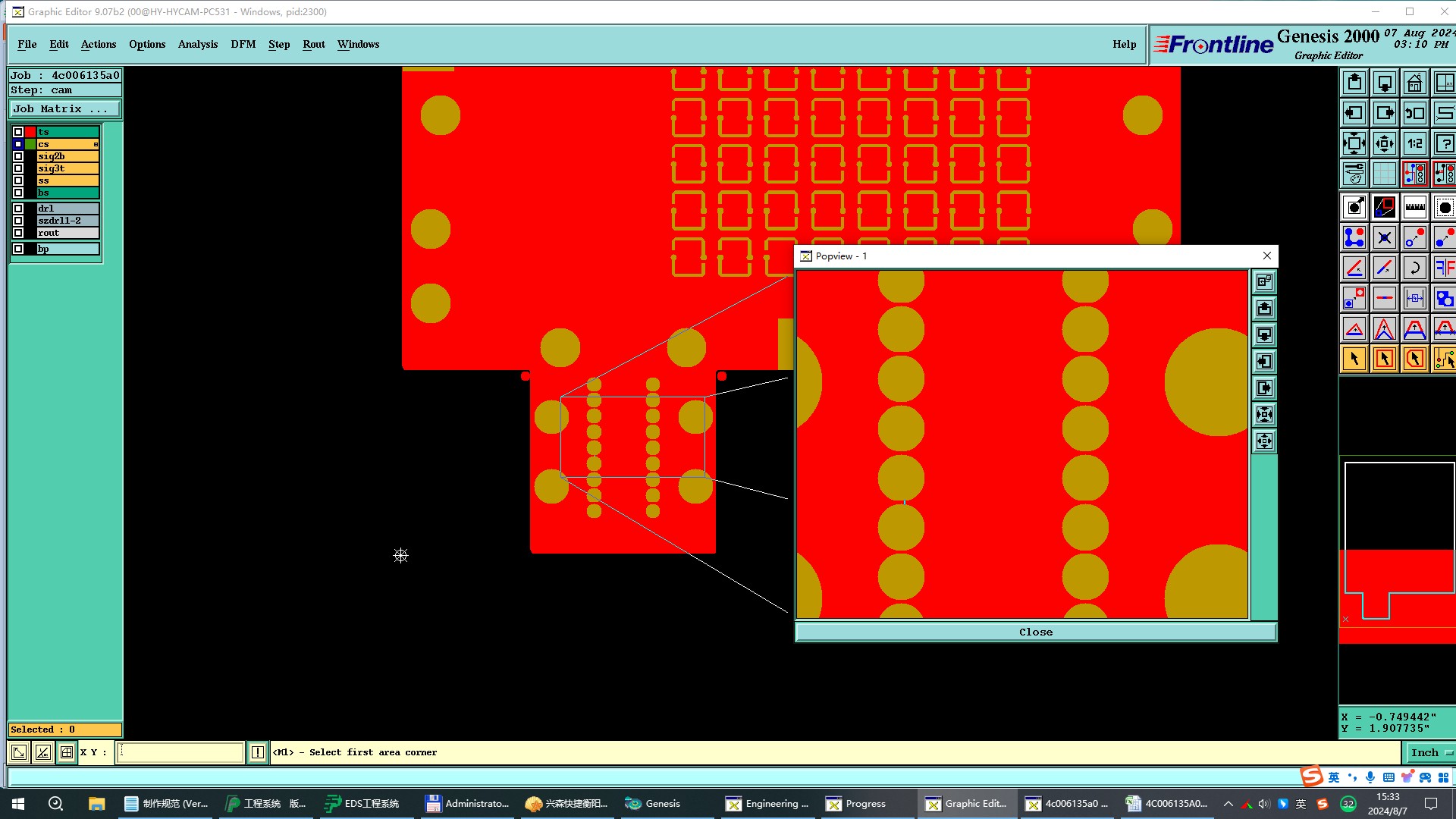Viewport: 1456px width, 819px height.
Task: Click the 1:2 zoom scale icon
Action: (1414, 143)
